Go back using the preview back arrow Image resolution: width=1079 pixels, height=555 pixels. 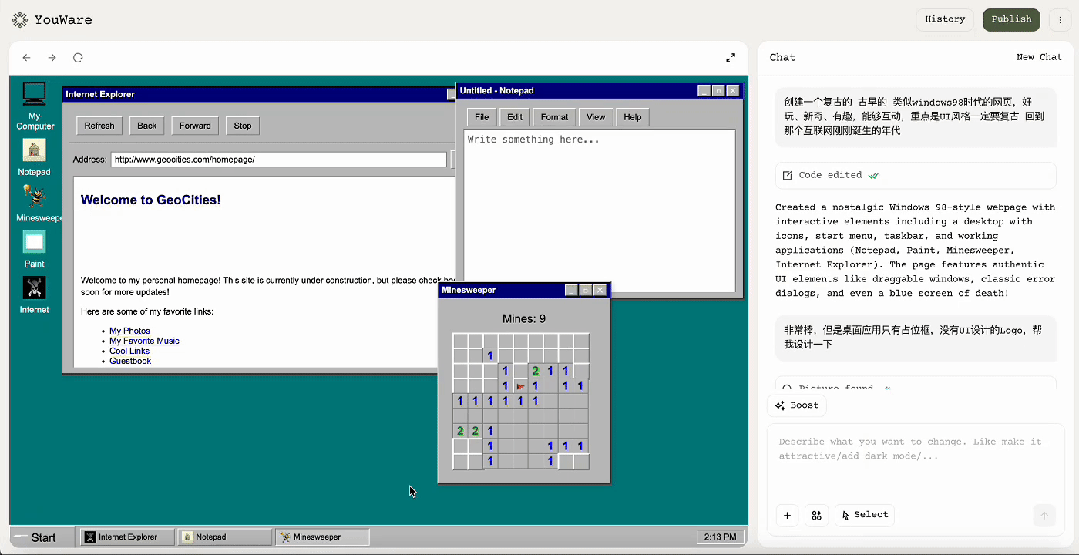click(26, 58)
